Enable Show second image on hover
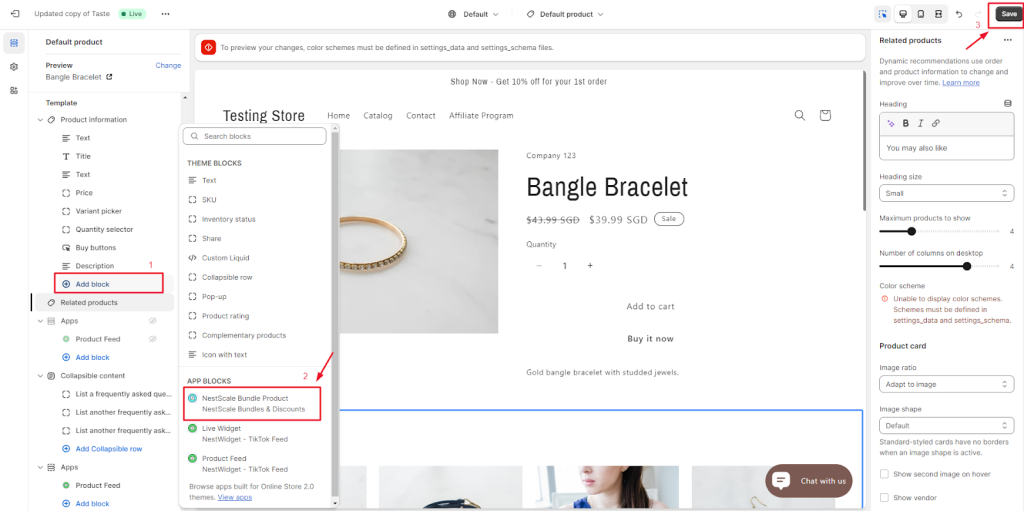1024x511 pixels. coord(884,474)
